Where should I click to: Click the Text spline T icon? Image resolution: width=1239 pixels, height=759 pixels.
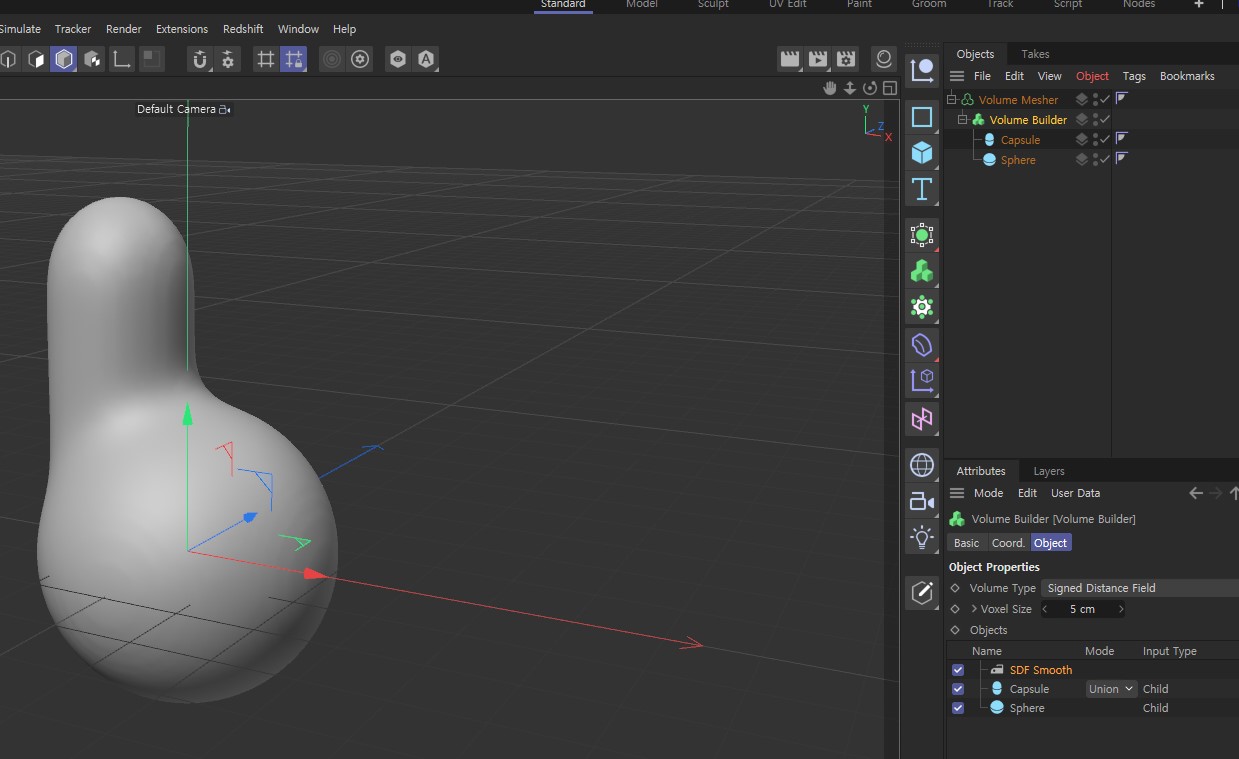(922, 188)
